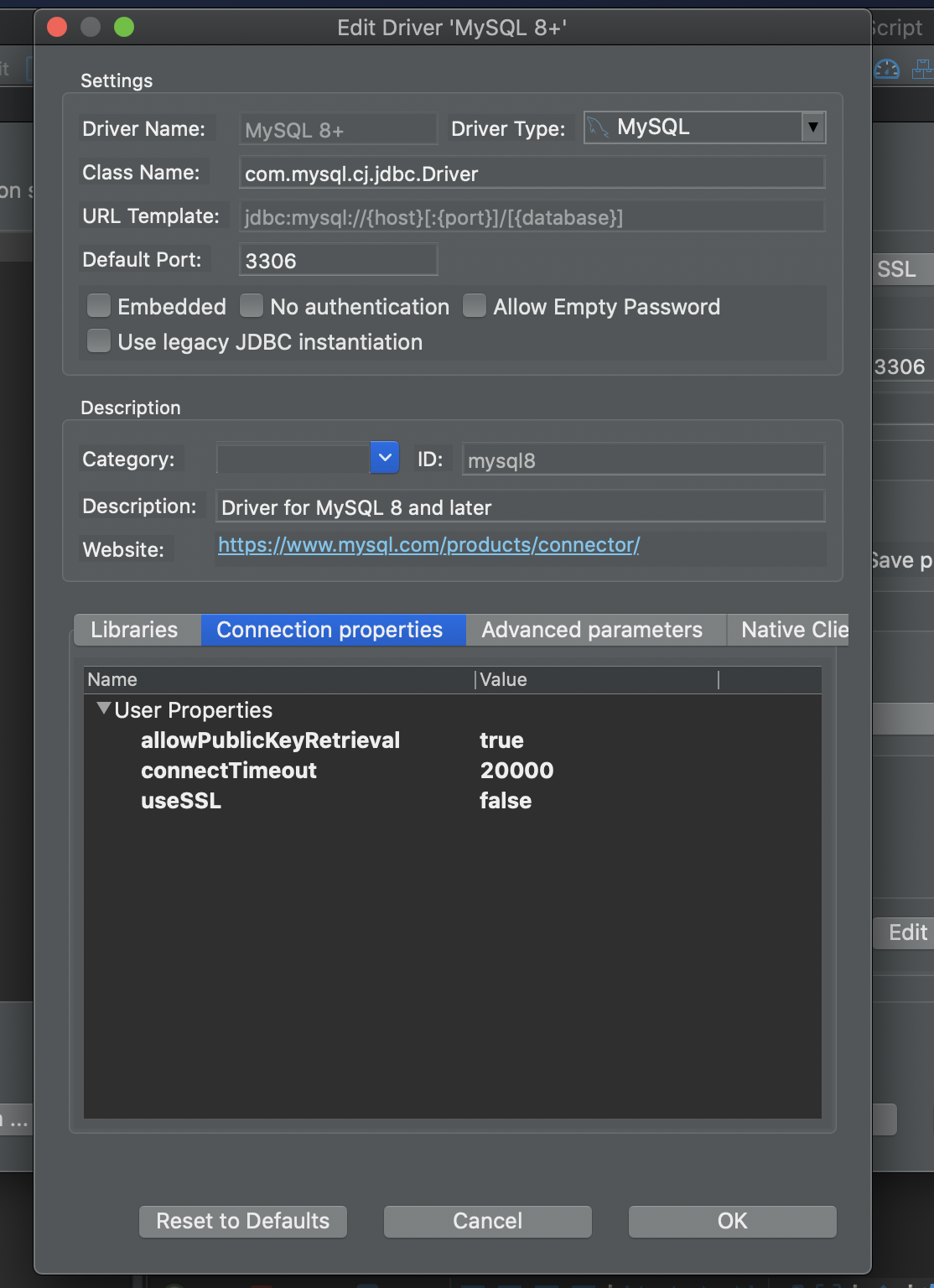Screen dimensions: 934x1288
Task: Switch to the Libraries tab
Action: (138, 630)
